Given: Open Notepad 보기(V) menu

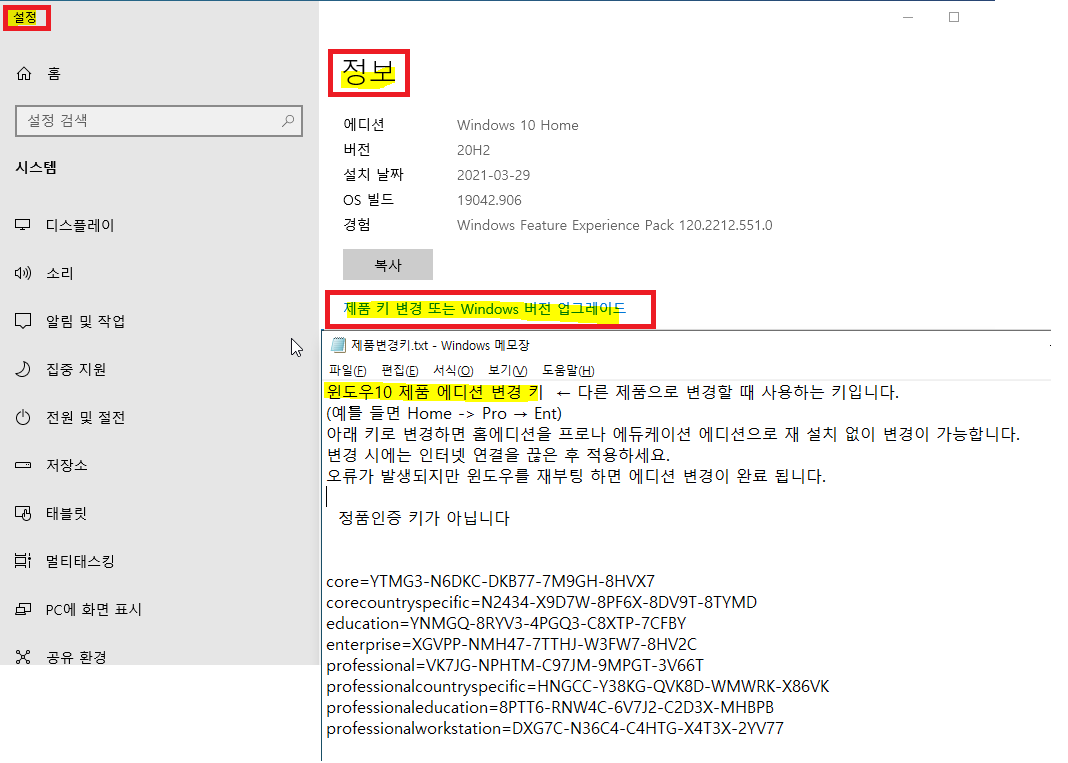Looking at the screenshot, I should point(507,371).
